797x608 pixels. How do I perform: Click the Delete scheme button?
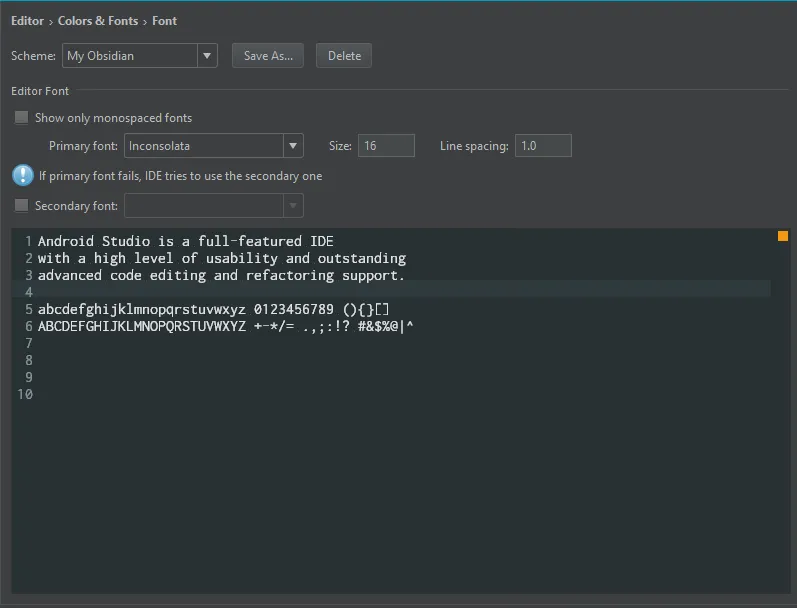[x=344, y=55]
